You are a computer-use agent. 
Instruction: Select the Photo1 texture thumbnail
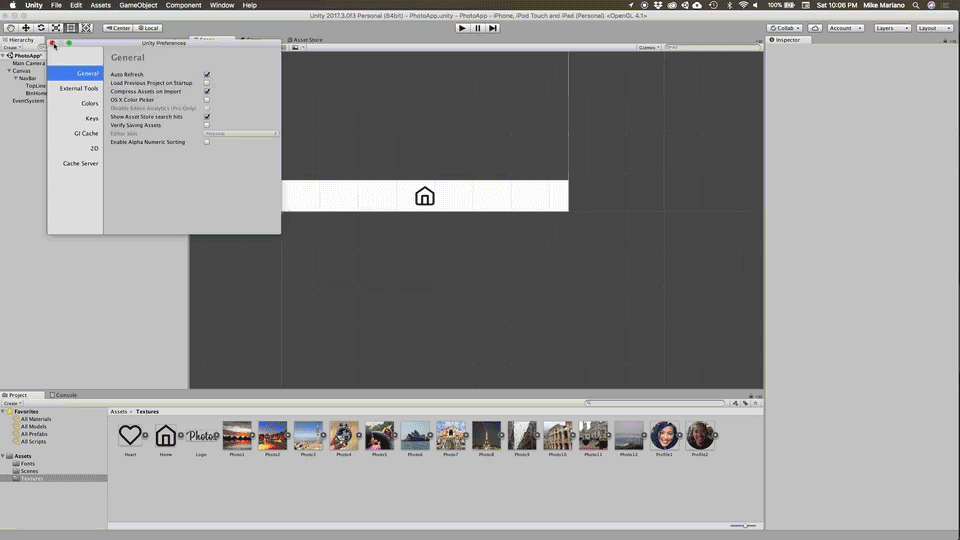click(x=237, y=435)
